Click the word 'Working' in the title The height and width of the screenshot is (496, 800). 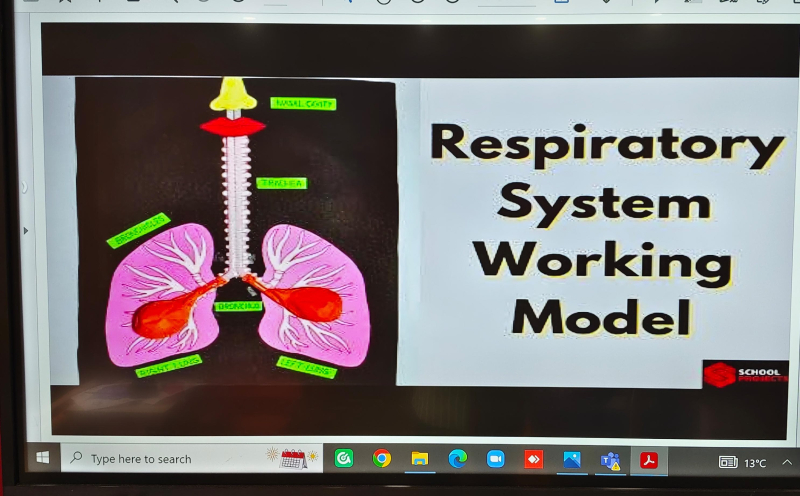[603, 263]
